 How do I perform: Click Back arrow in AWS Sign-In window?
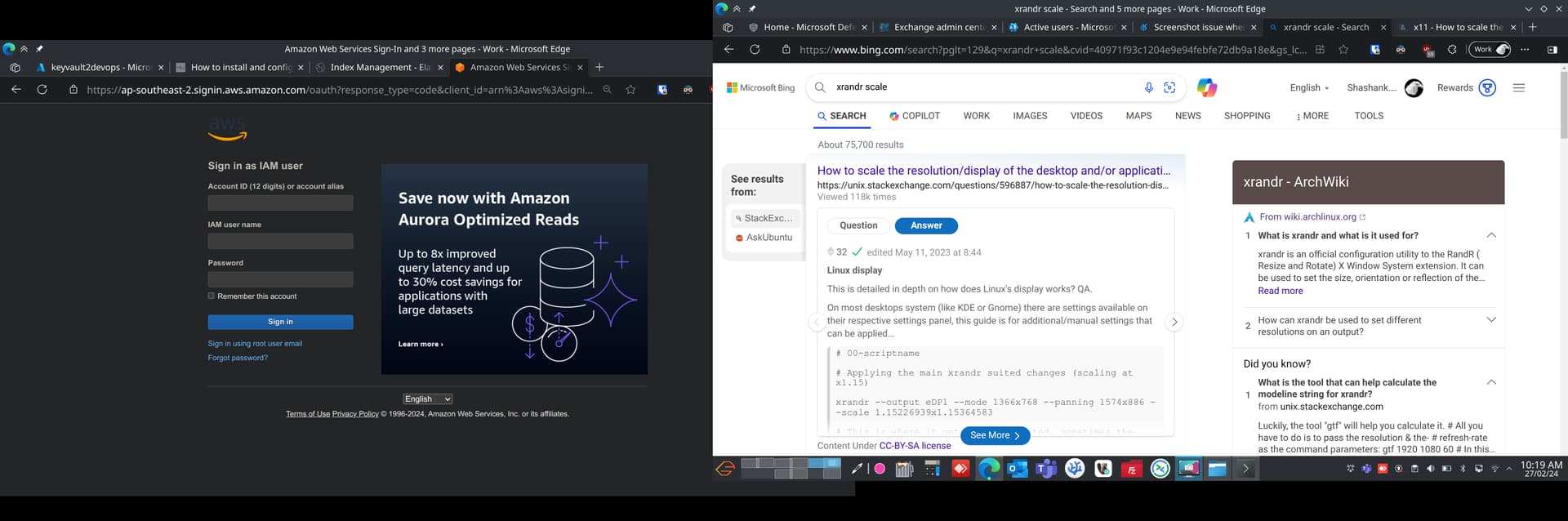pos(16,89)
